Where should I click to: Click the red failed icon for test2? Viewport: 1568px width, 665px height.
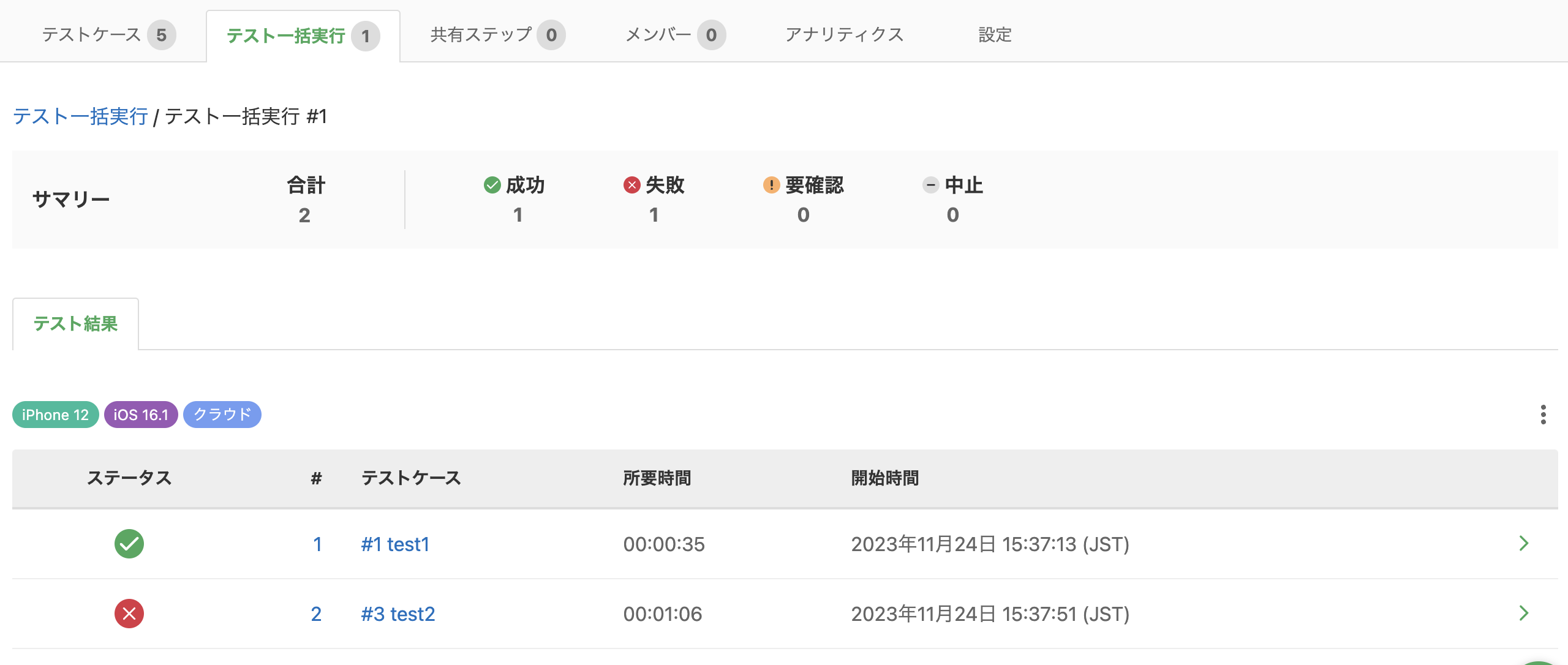click(x=129, y=614)
